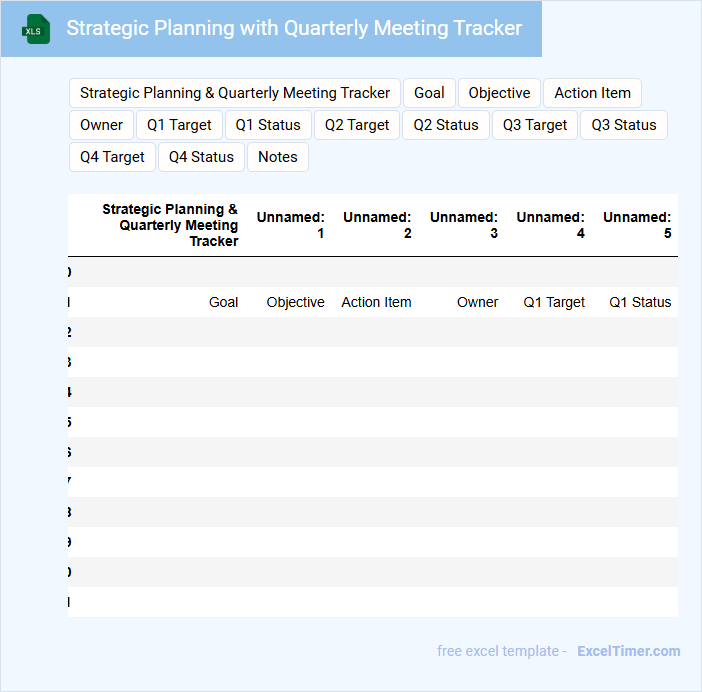Select the Notes tag
This screenshot has height=692, width=702.
coord(278,157)
